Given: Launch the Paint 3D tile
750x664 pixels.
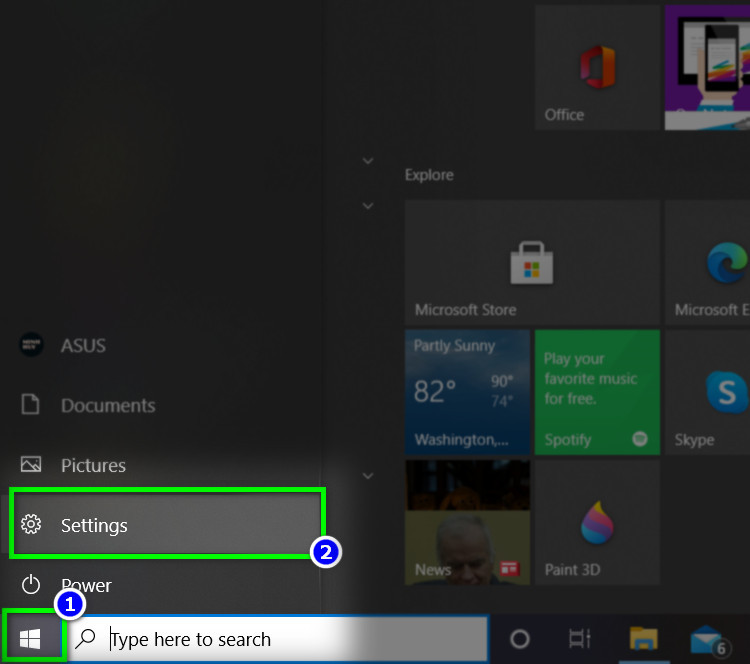Looking at the screenshot, I should [597, 522].
